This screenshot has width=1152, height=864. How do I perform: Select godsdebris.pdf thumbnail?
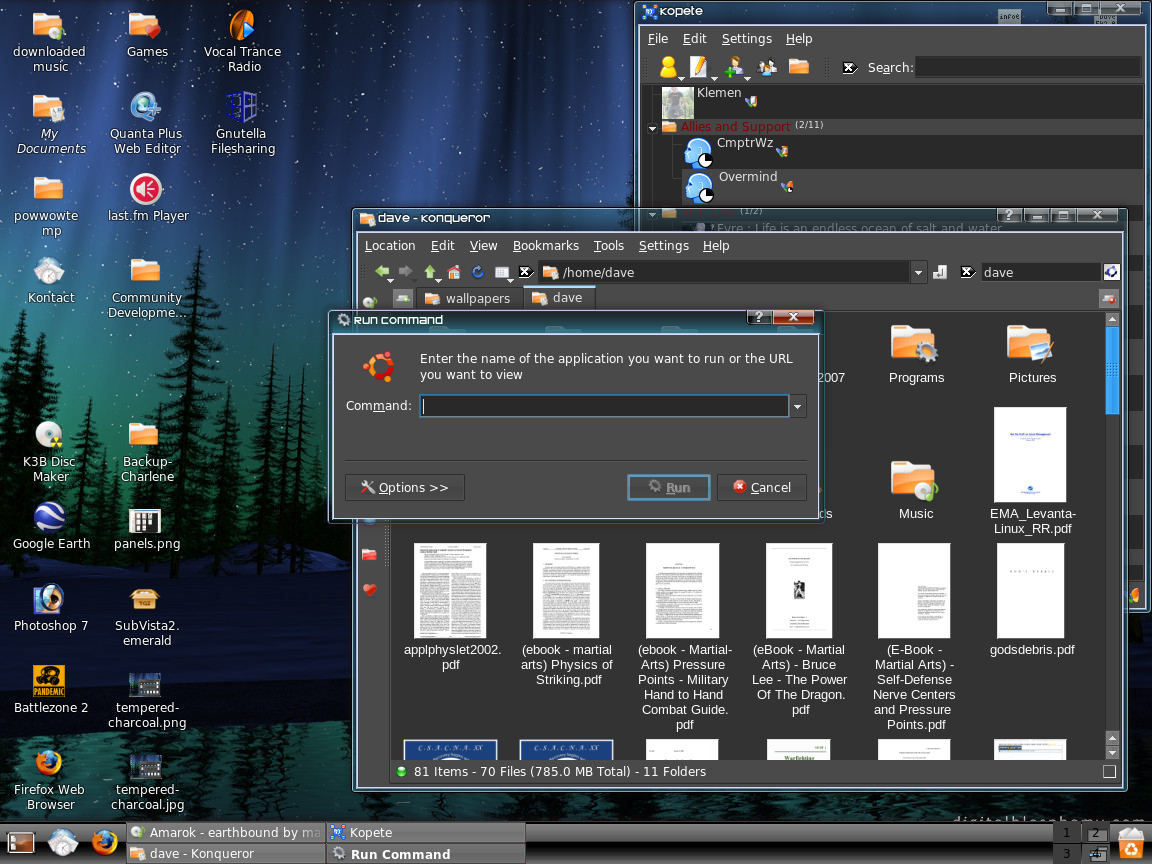point(1030,591)
